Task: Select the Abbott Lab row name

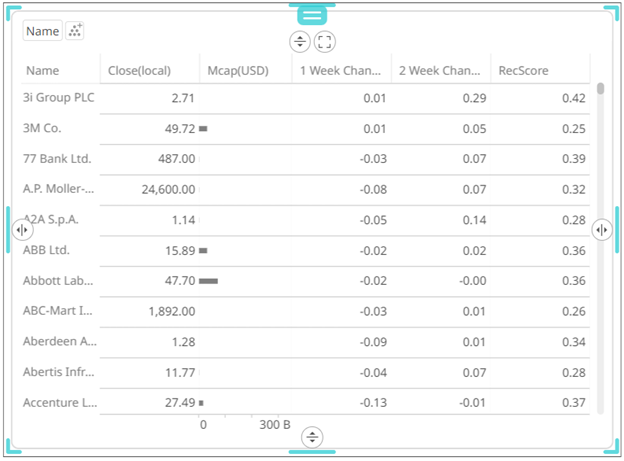Action: coord(60,281)
